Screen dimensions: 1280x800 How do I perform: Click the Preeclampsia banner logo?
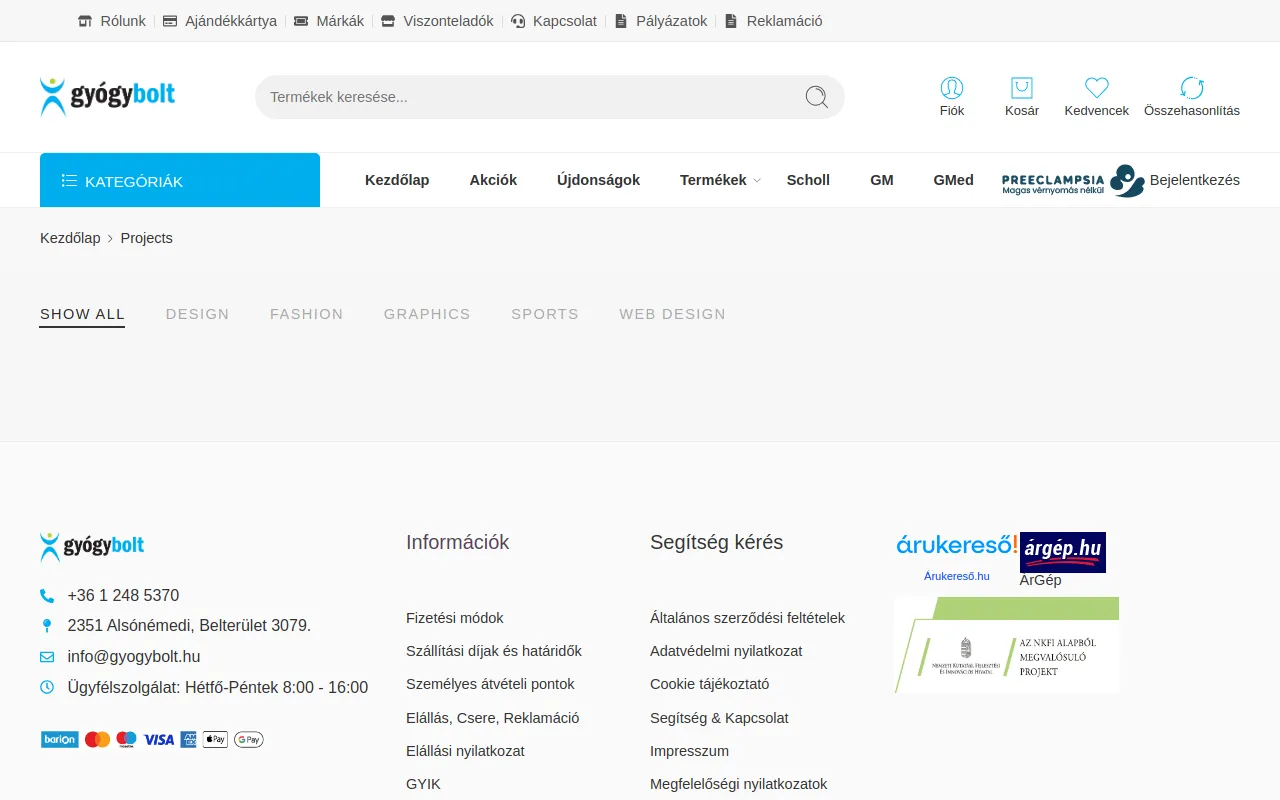pyautogui.click(x=1073, y=181)
